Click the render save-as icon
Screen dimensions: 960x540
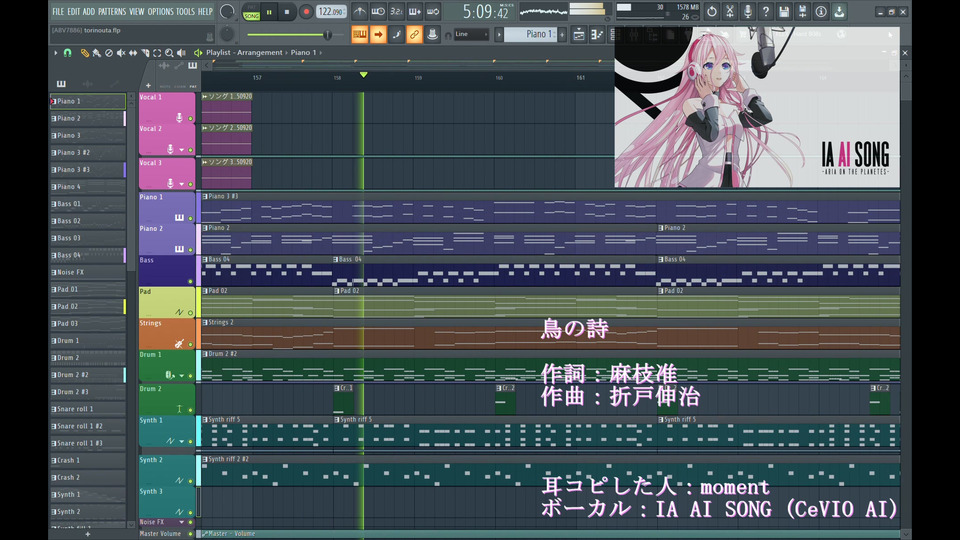pos(803,11)
